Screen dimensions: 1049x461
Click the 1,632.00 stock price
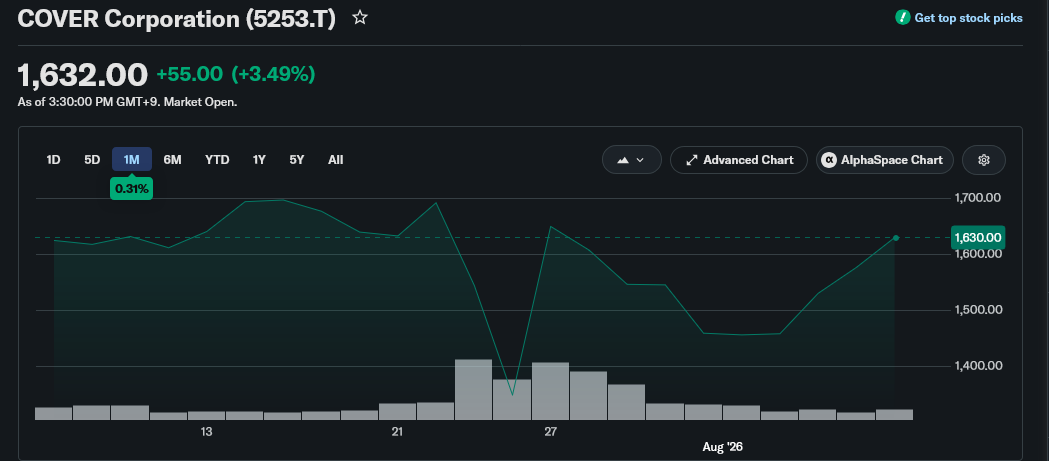click(82, 74)
